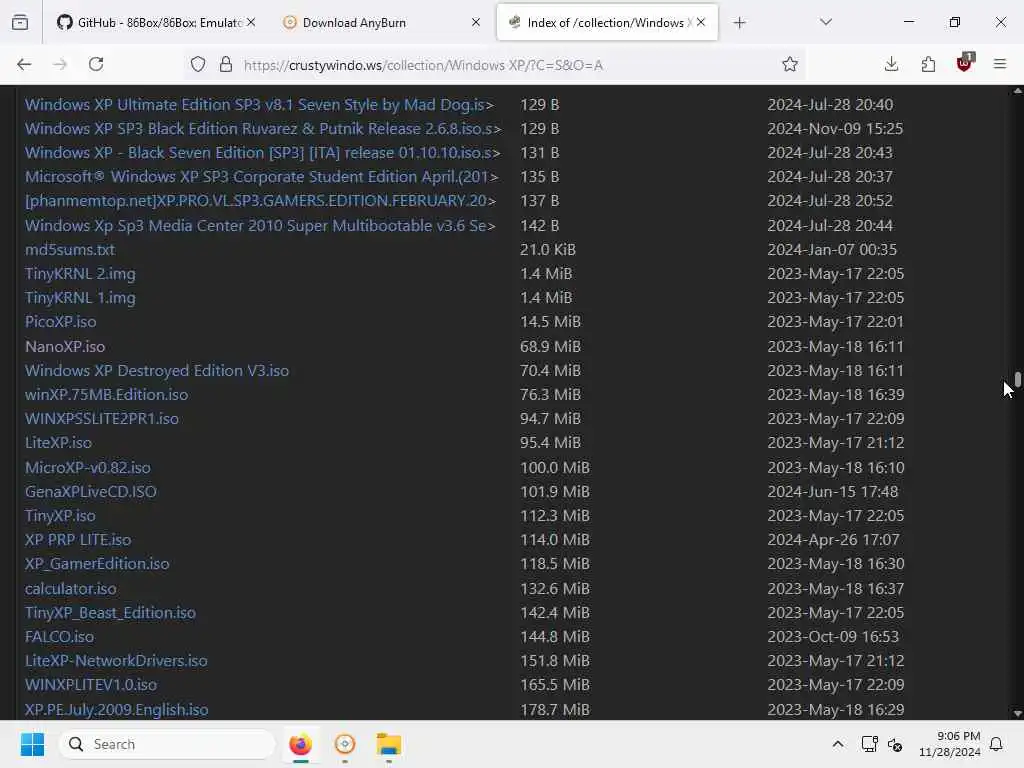This screenshot has height=768, width=1024.
Task: Download PicoXP.iso
Action: (61, 322)
